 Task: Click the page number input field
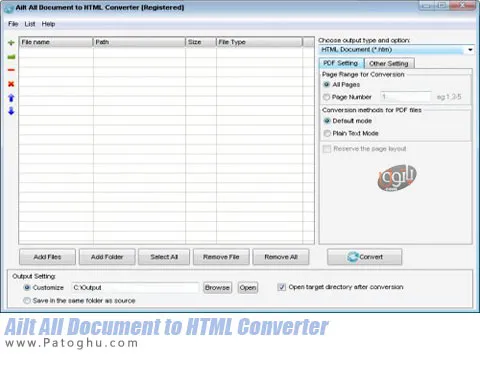(406, 97)
